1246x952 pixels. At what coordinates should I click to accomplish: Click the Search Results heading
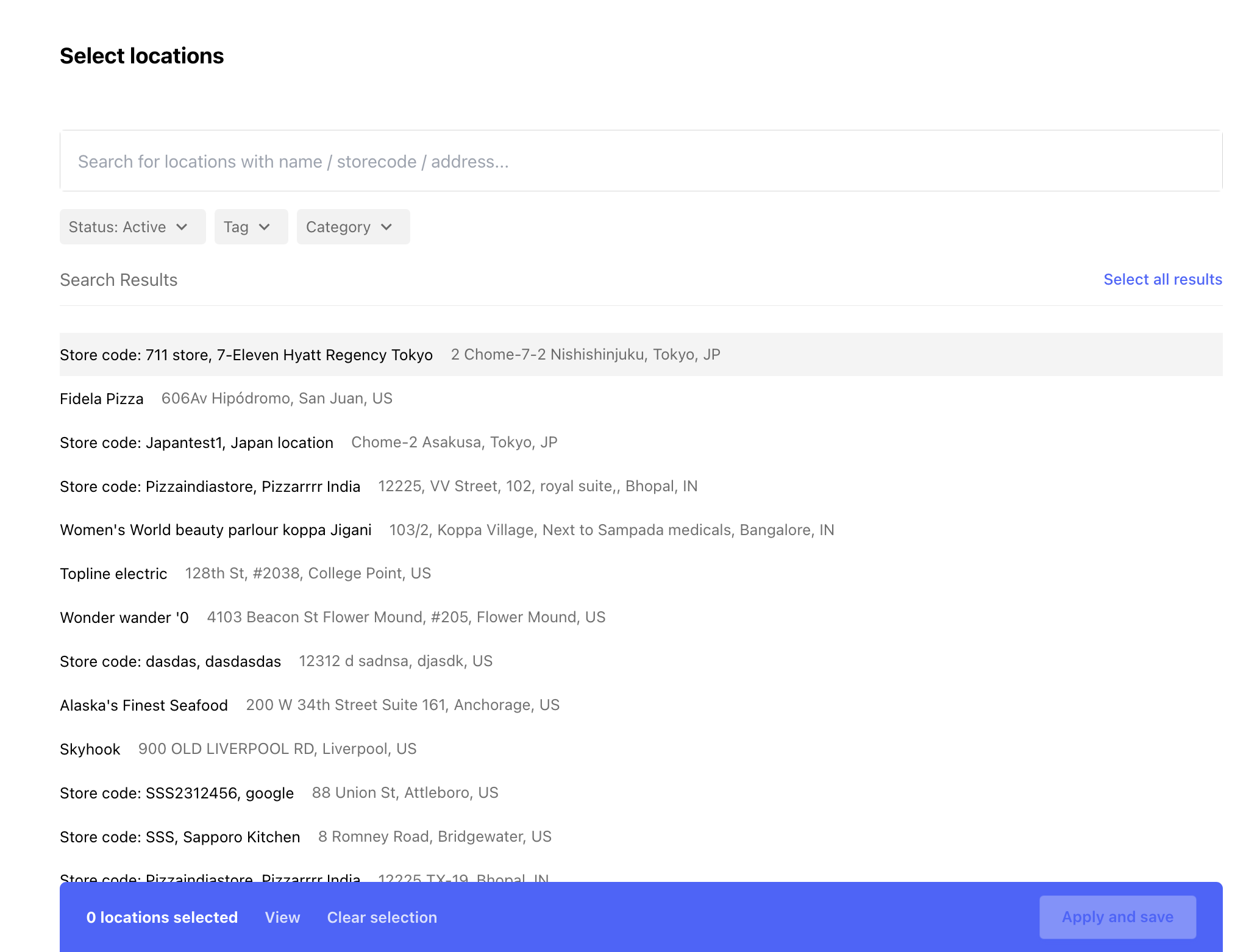coord(119,280)
